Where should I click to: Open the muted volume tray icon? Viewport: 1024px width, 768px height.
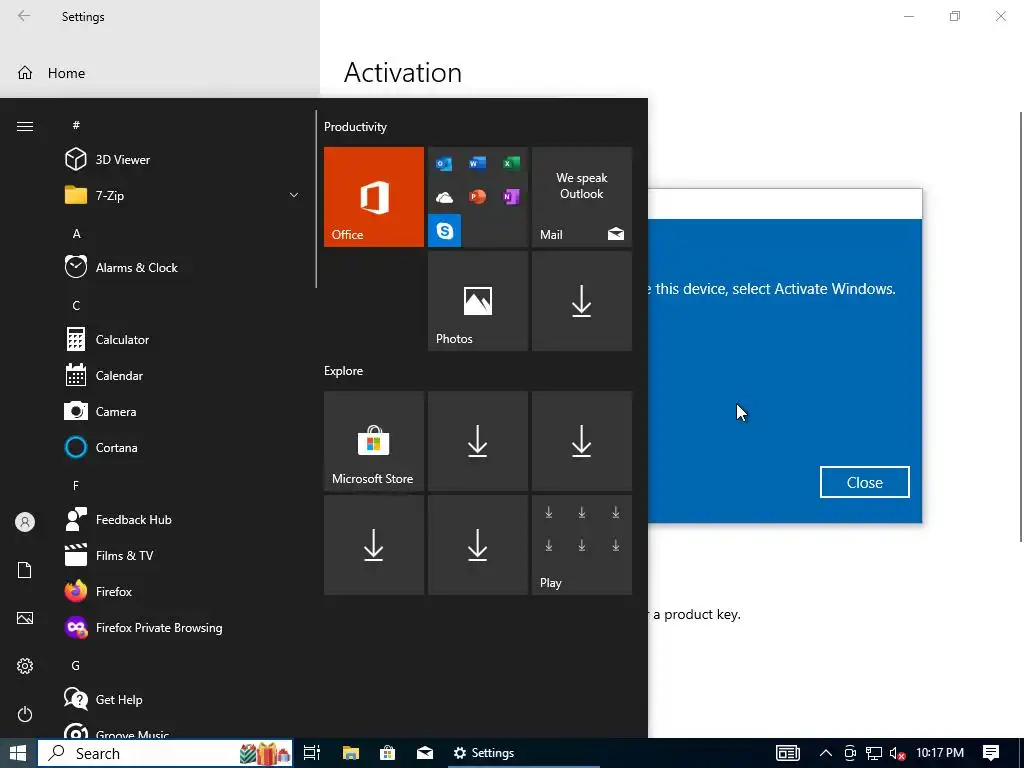898,753
